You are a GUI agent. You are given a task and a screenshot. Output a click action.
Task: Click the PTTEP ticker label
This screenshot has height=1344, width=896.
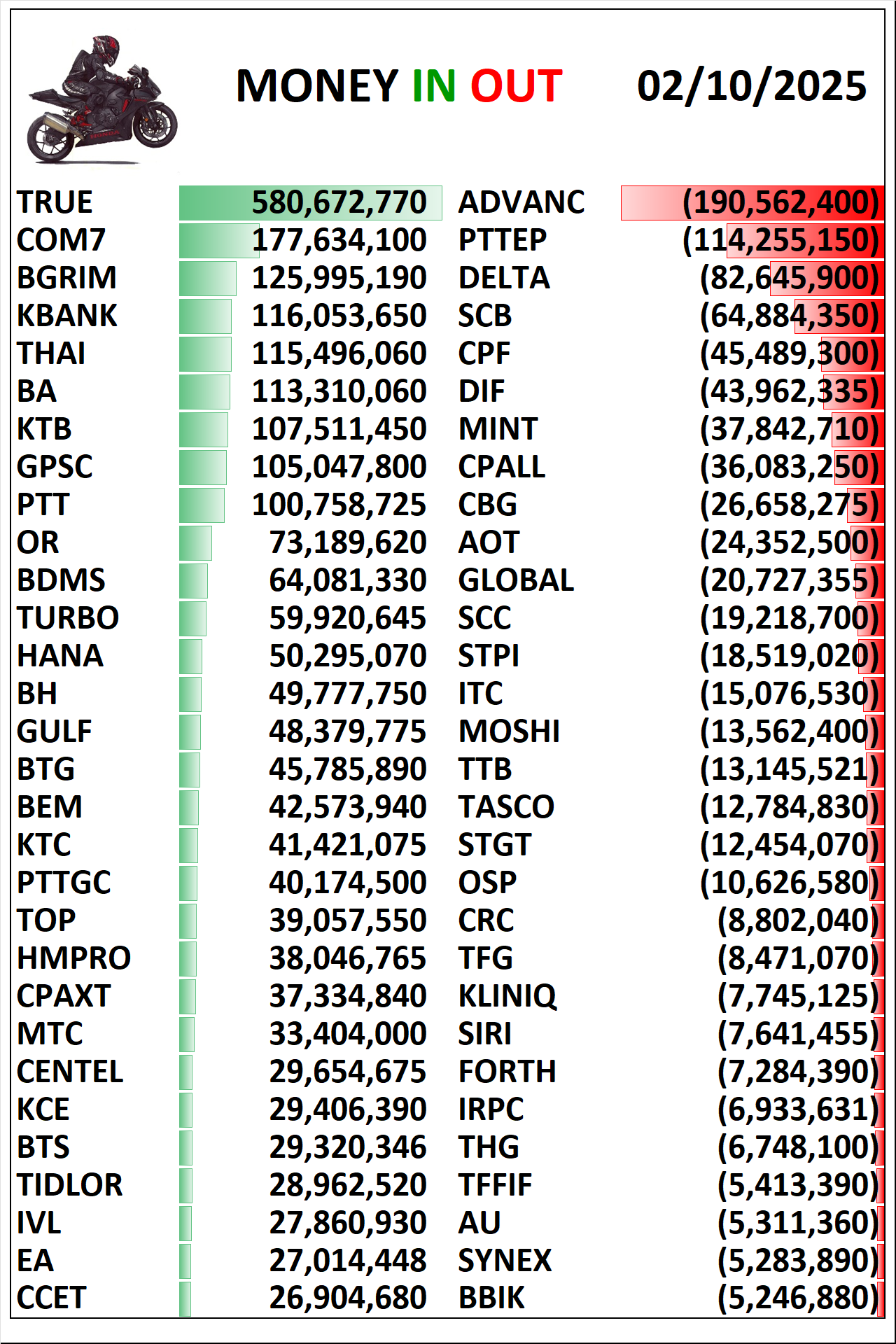pos(502,240)
